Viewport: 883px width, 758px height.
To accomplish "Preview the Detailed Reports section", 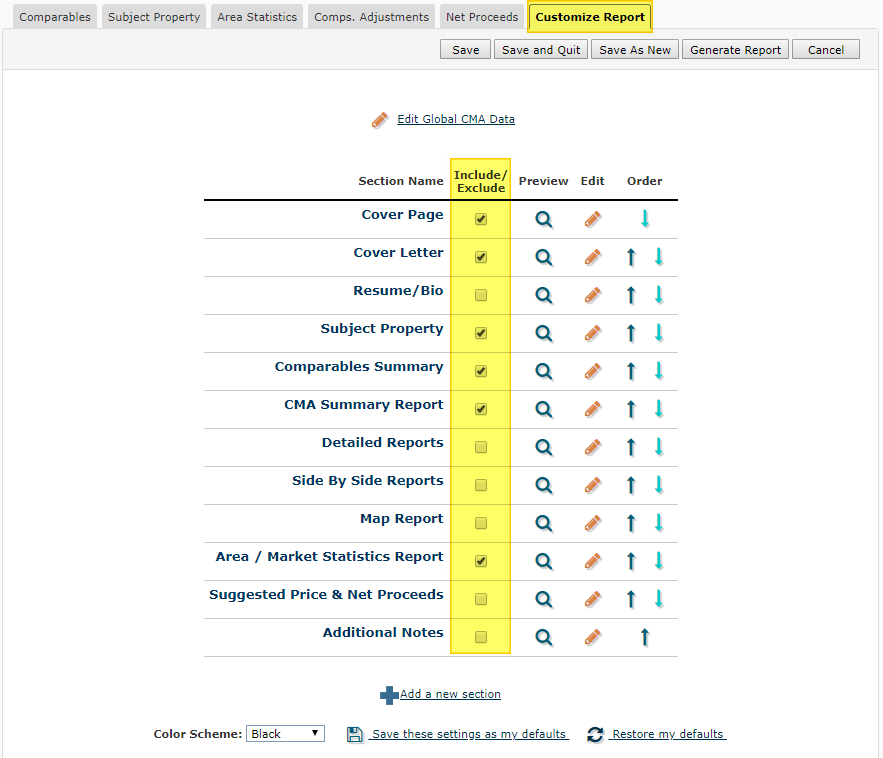I will [x=543, y=447].
